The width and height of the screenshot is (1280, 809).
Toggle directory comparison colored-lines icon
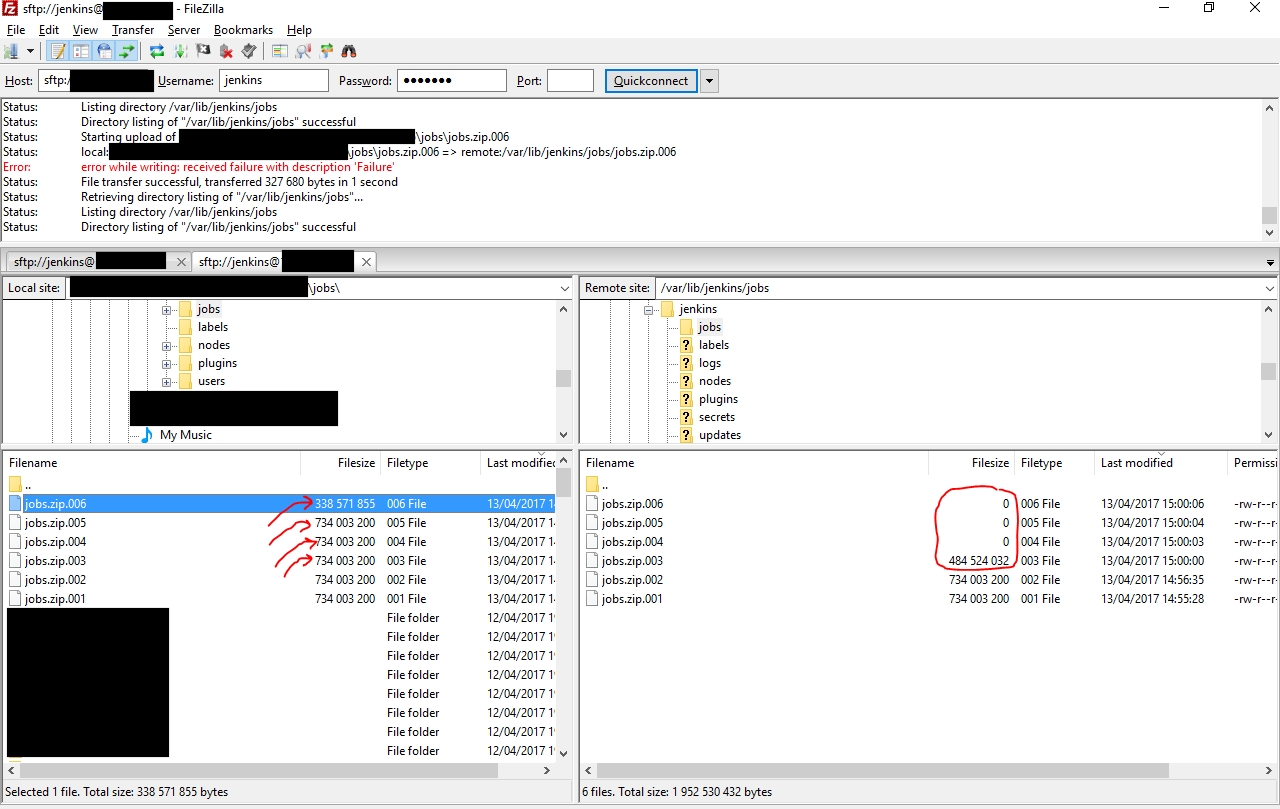(280, 51)
